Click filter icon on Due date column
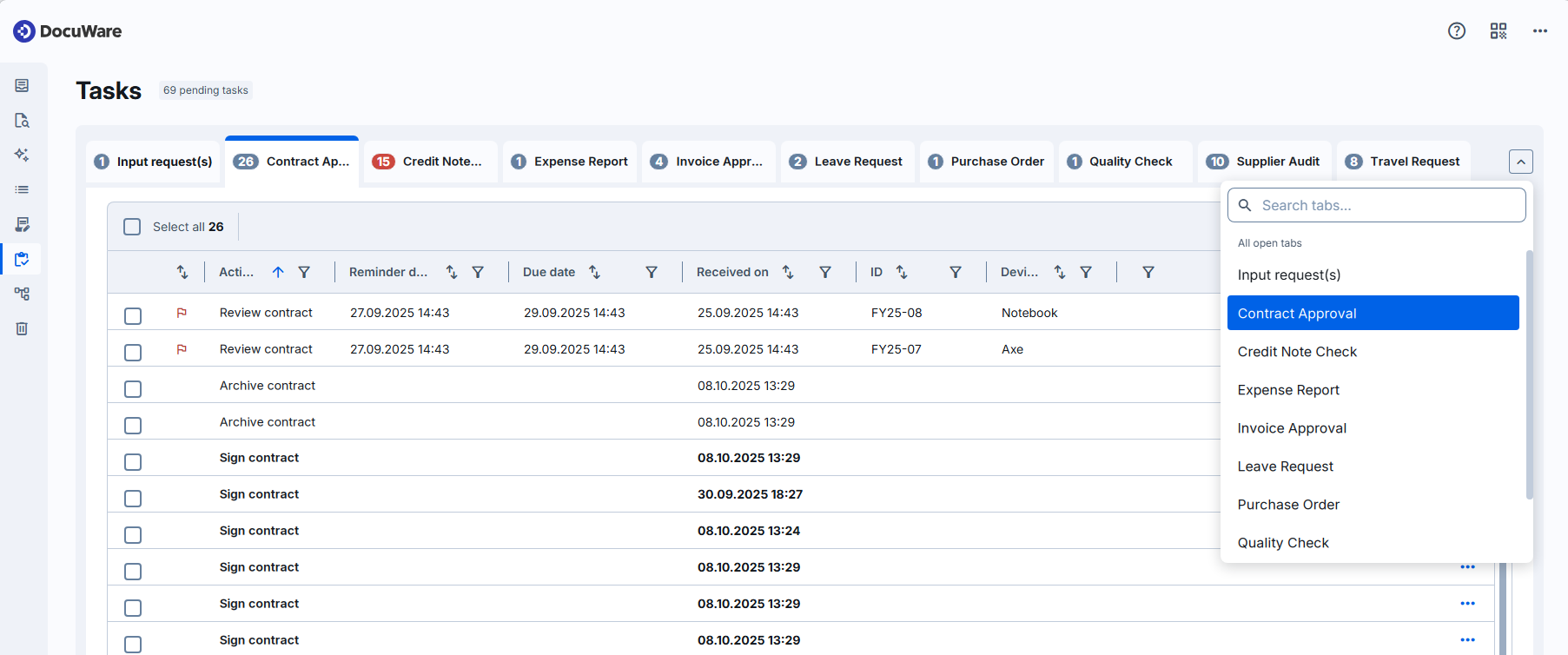 (x=652, y=272)
